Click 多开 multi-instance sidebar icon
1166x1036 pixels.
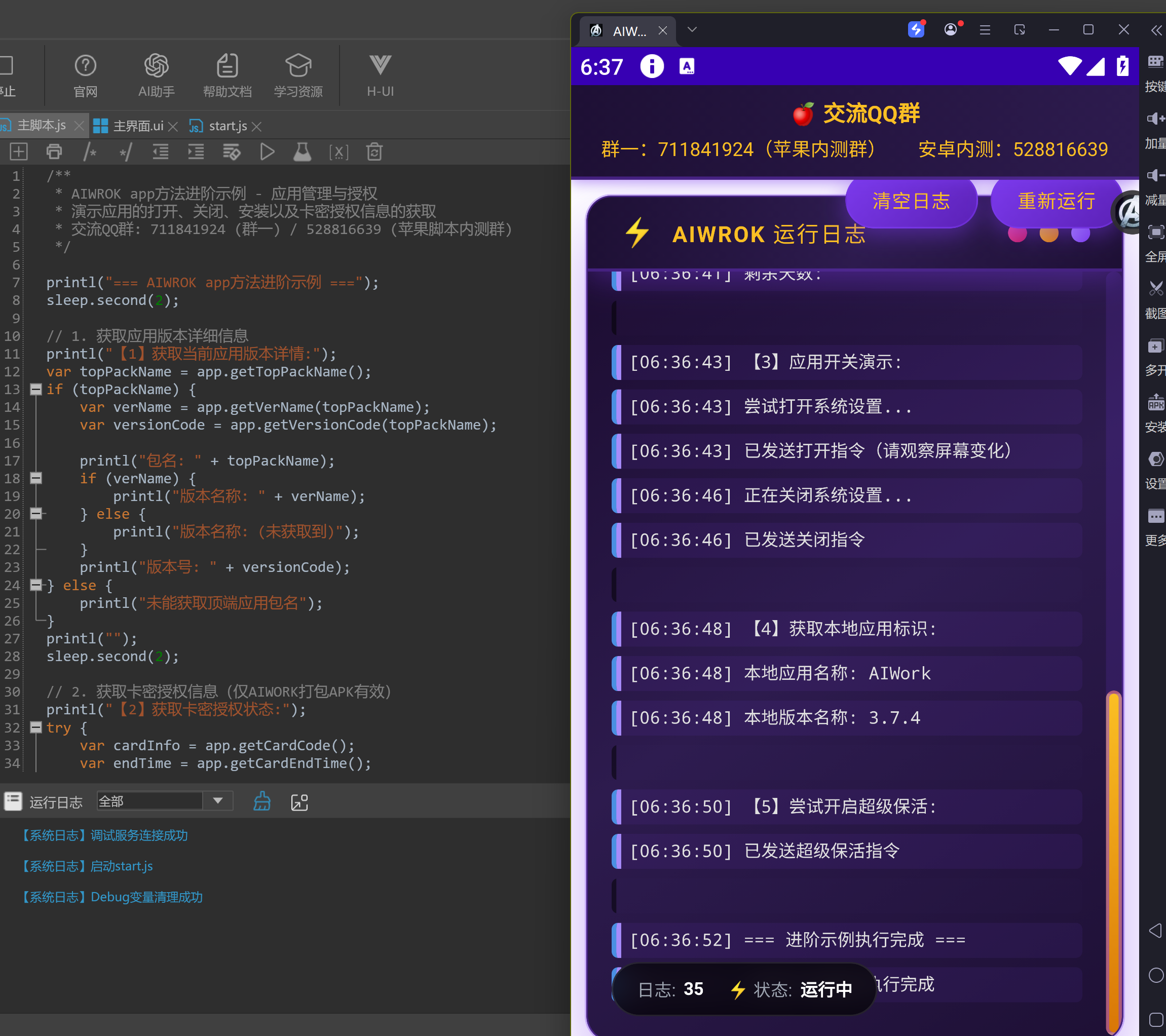pyautogui.click(x=1156, y=358)
